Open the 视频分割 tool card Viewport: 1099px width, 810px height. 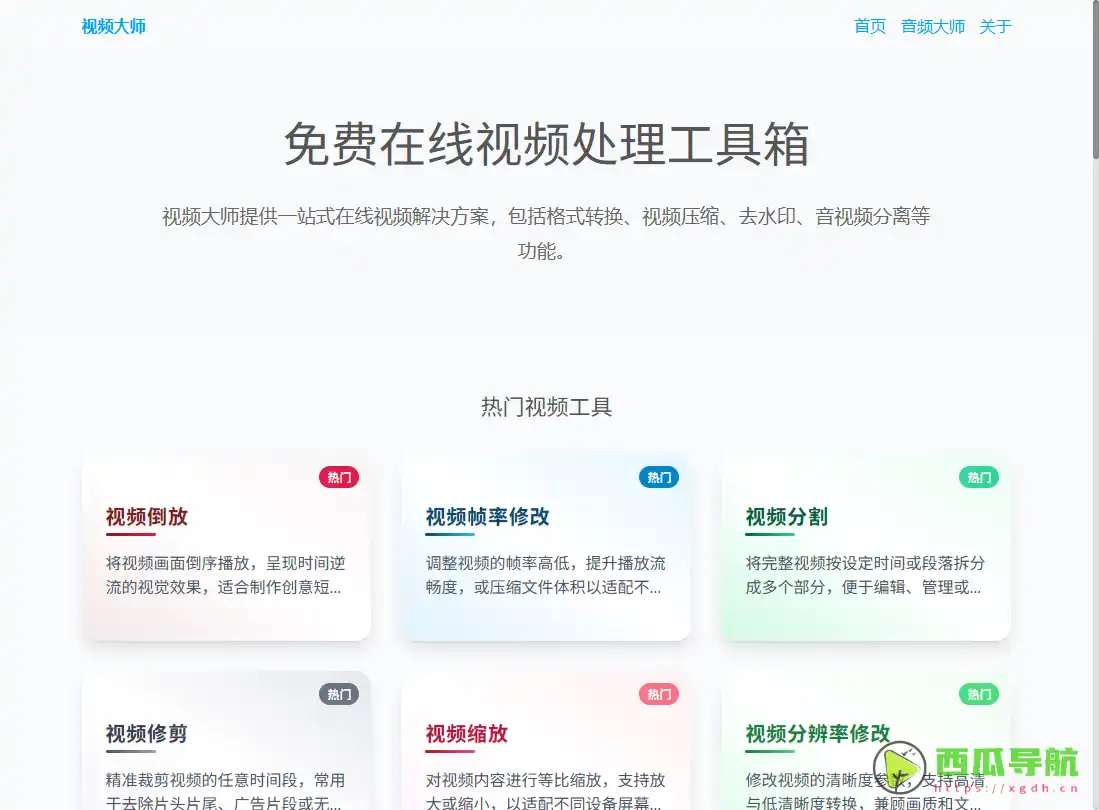click(x=865, y=548)
